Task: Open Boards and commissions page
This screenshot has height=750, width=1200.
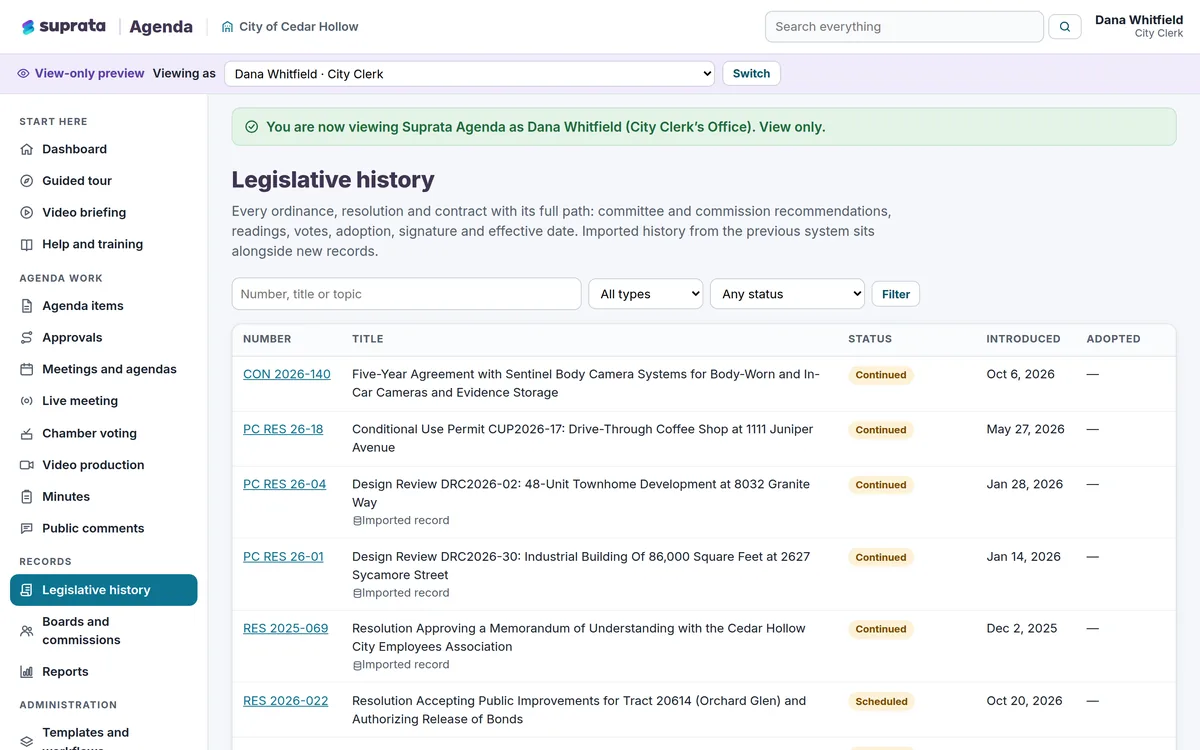Action: (104, 631)
